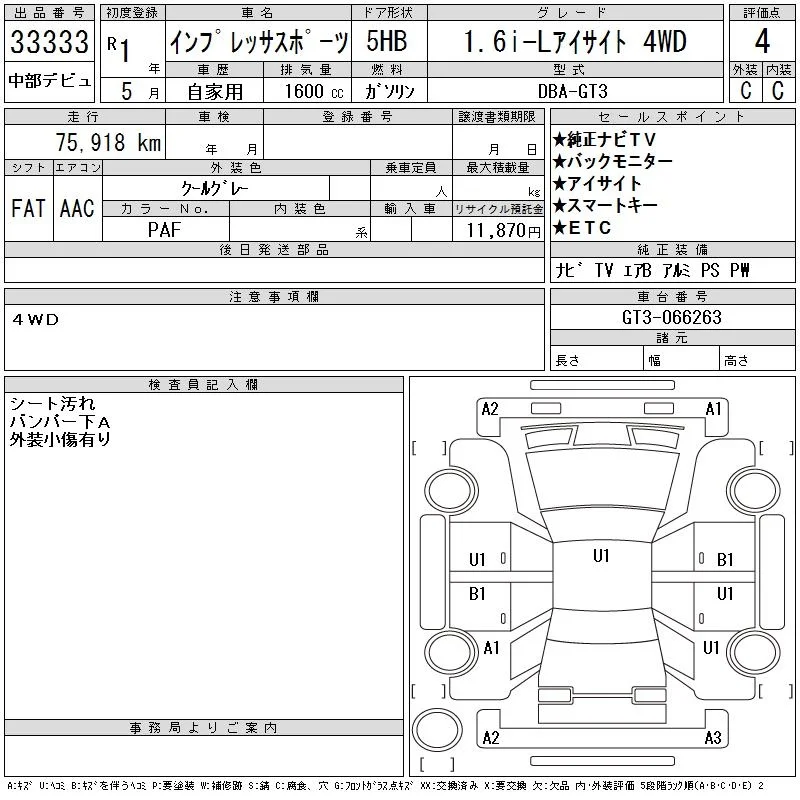Viewport: 800px width, 800px height.
Task: Click the lot number 33333
Action: tap(49, 42)
